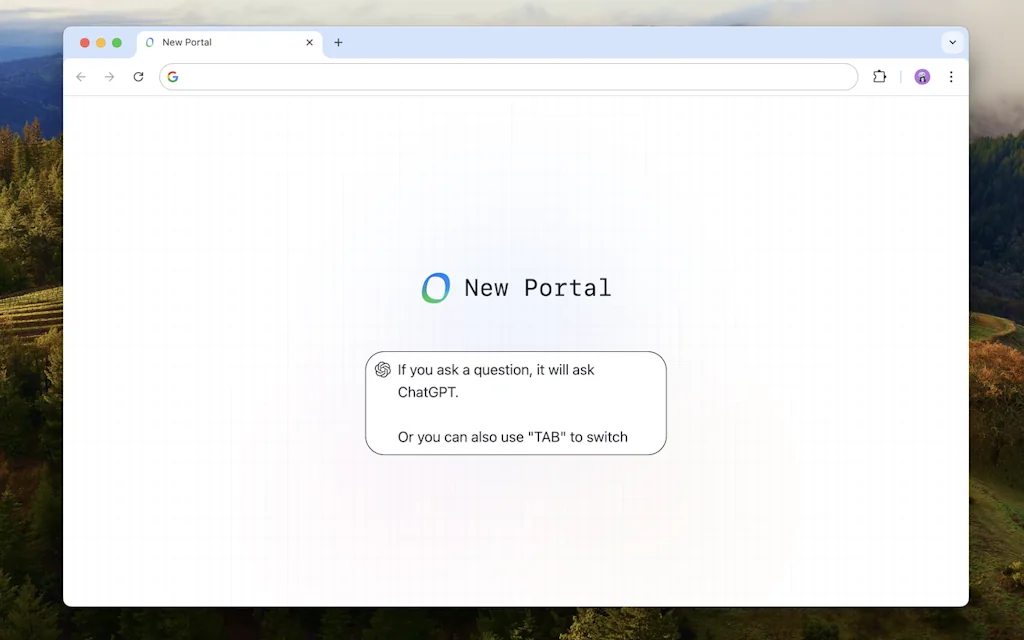Open the browser extensions puzzle icon
The image size is (1024, 640).
point(879,76)
